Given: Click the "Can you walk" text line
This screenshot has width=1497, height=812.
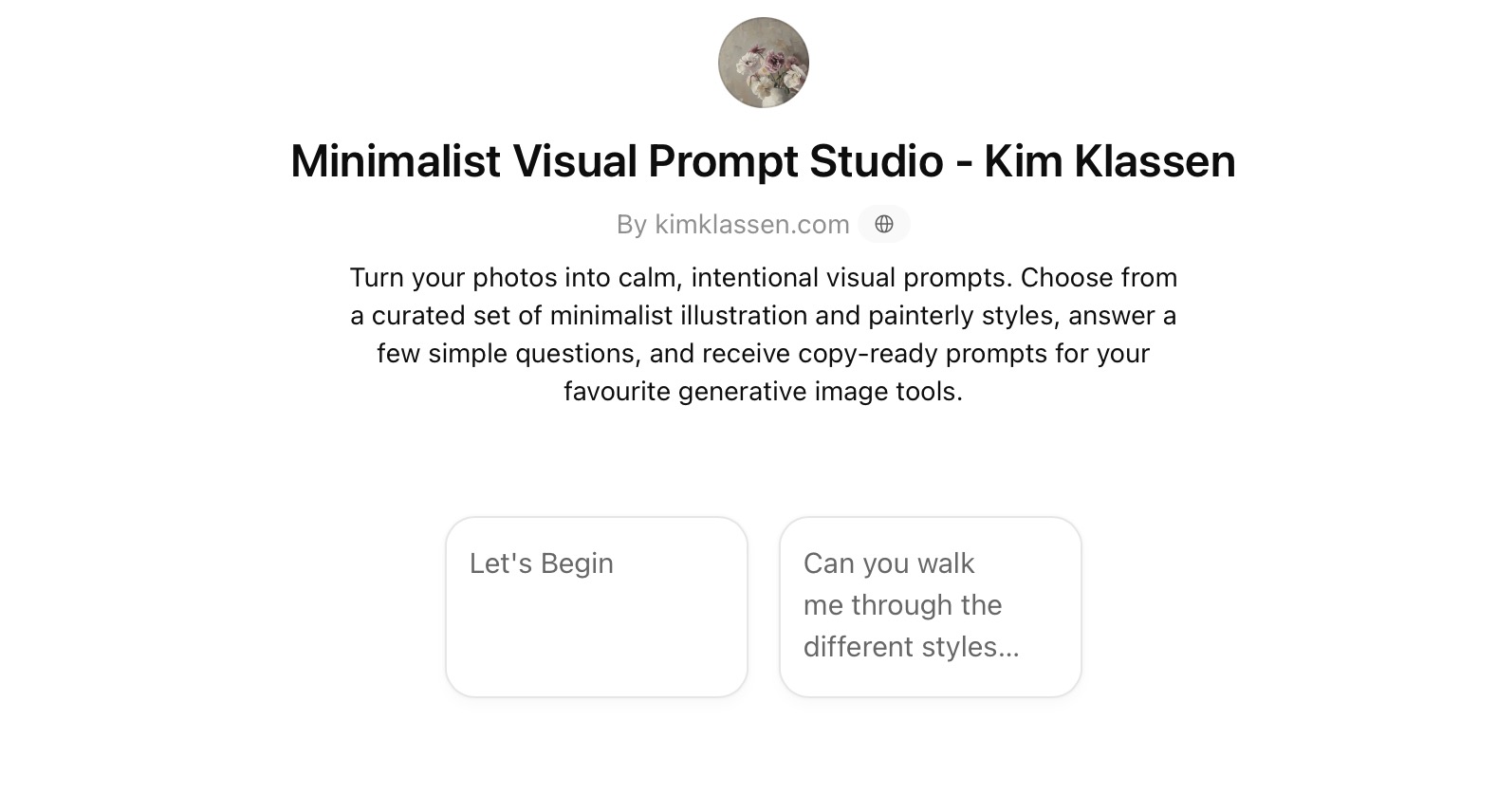Looking at the screenshot, I should pos(889,563).
